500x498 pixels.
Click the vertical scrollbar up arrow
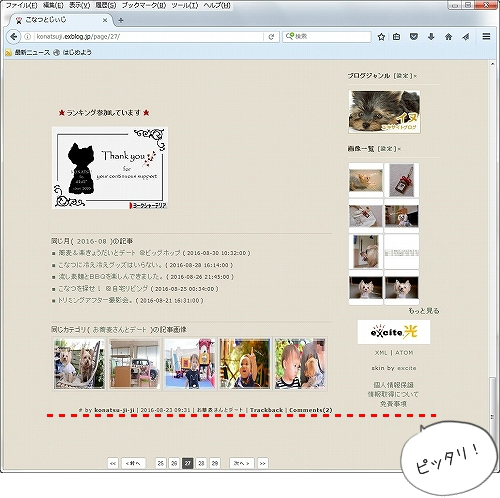coord(492,64)
